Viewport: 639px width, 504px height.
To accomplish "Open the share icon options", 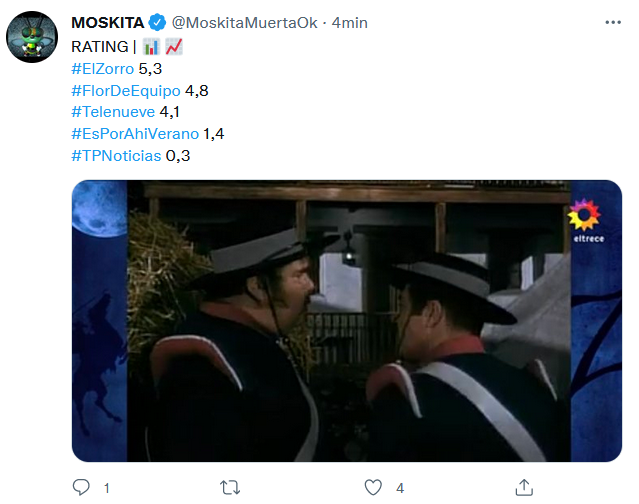I will [x=524, y=487].
